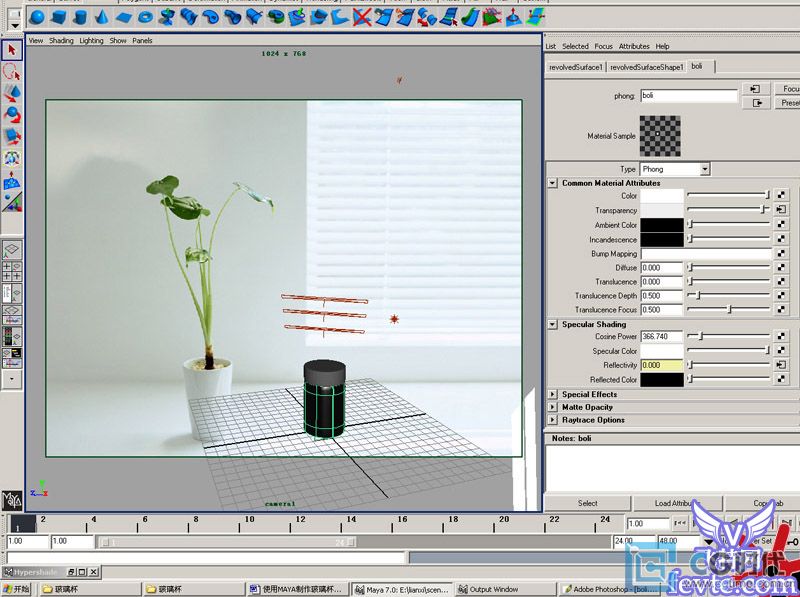Activate the Scale tool

[12, 137]
